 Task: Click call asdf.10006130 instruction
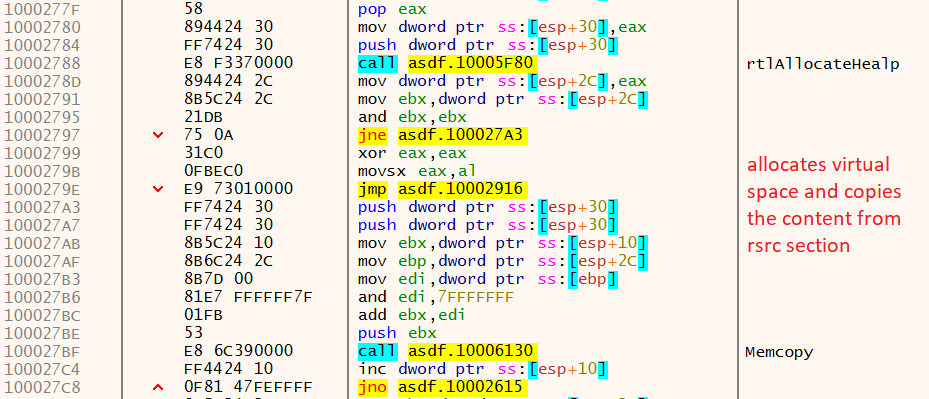tap(448, 351)
